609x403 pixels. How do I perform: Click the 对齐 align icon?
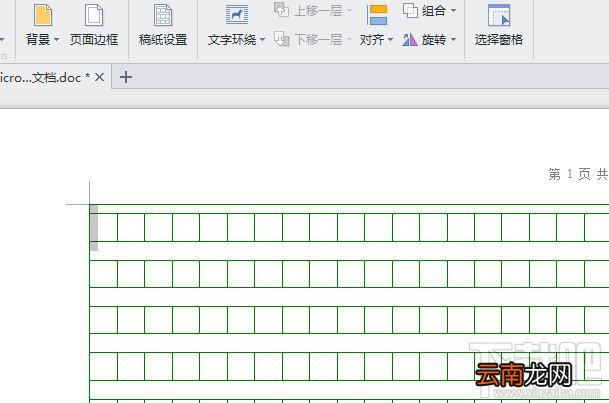coord(377,15)
